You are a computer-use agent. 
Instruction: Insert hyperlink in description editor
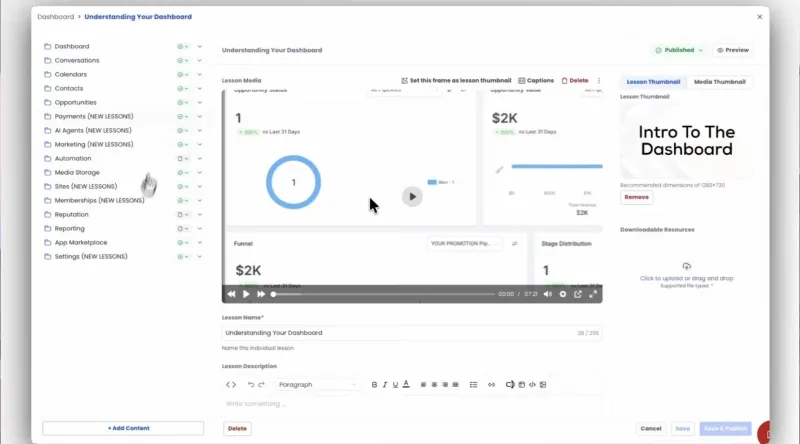click(491, 385)
